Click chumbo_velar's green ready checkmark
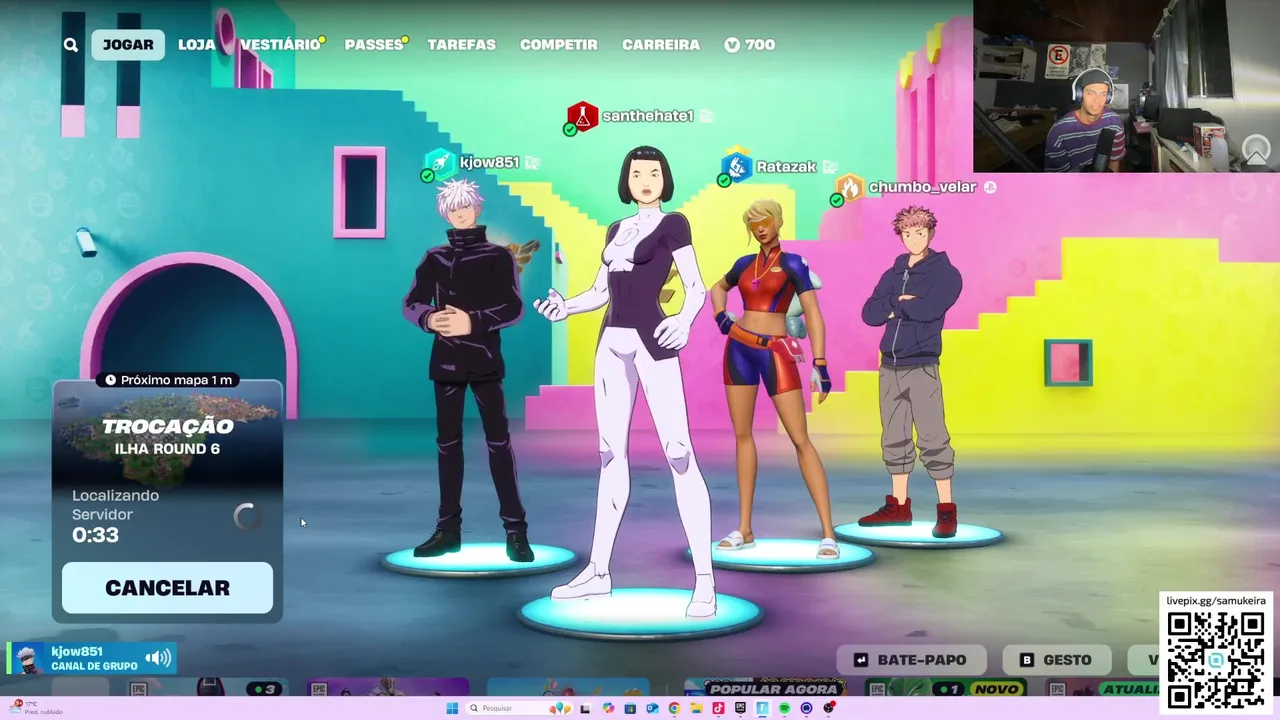The image size is (1280, 720). click(836, 201)
